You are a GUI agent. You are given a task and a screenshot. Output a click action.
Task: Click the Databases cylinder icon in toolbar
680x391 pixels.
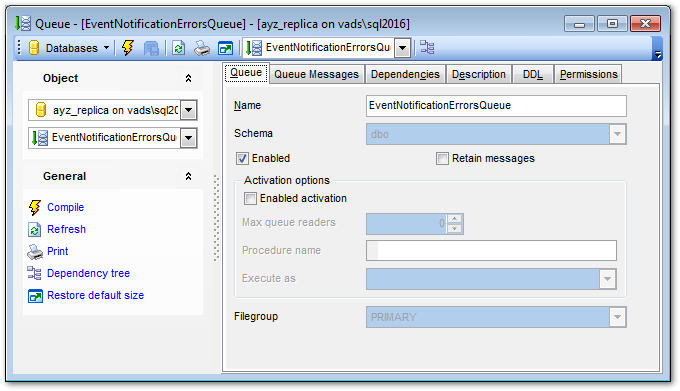click(x=34, y=48)
